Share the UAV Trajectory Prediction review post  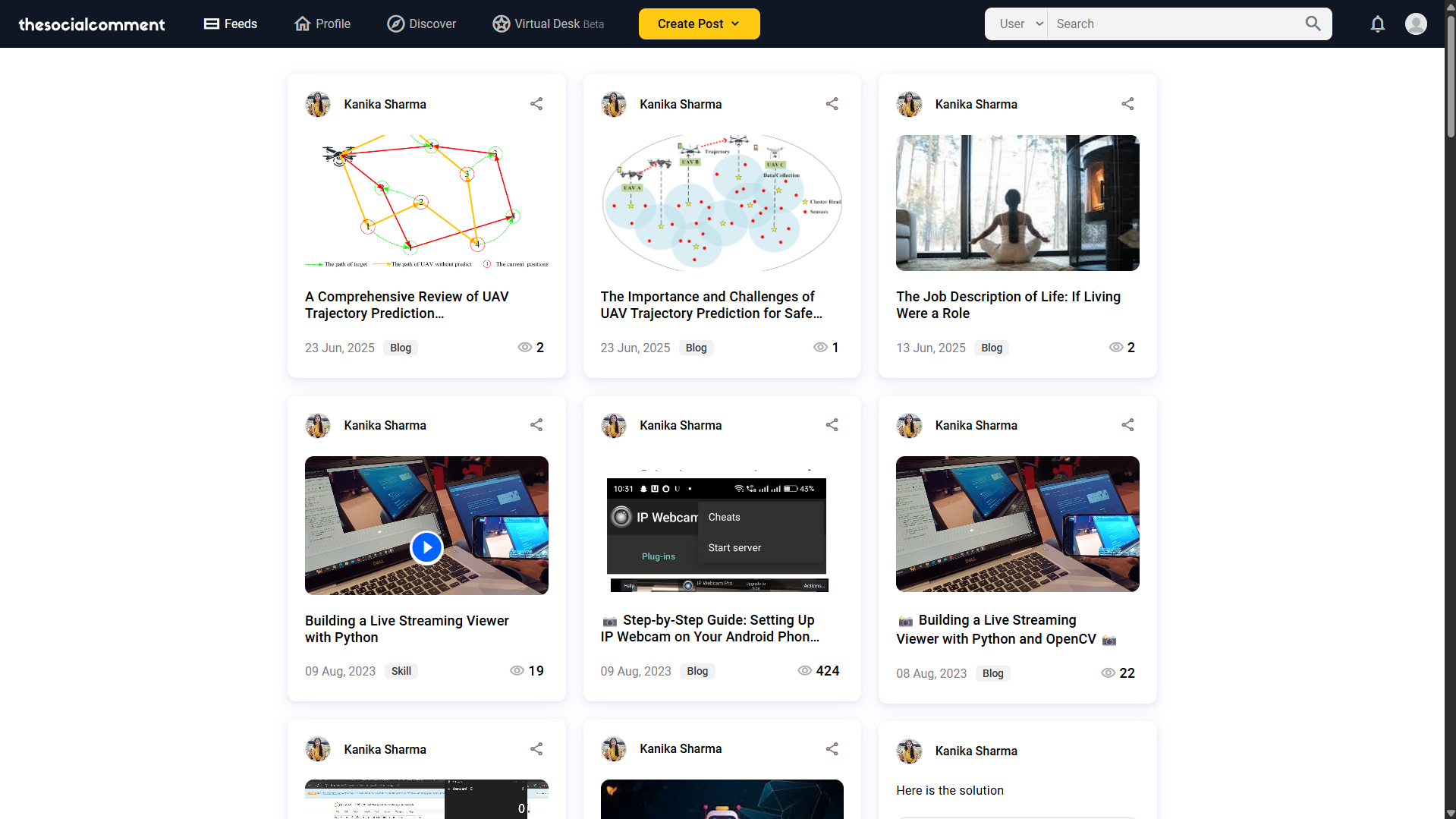536,104
